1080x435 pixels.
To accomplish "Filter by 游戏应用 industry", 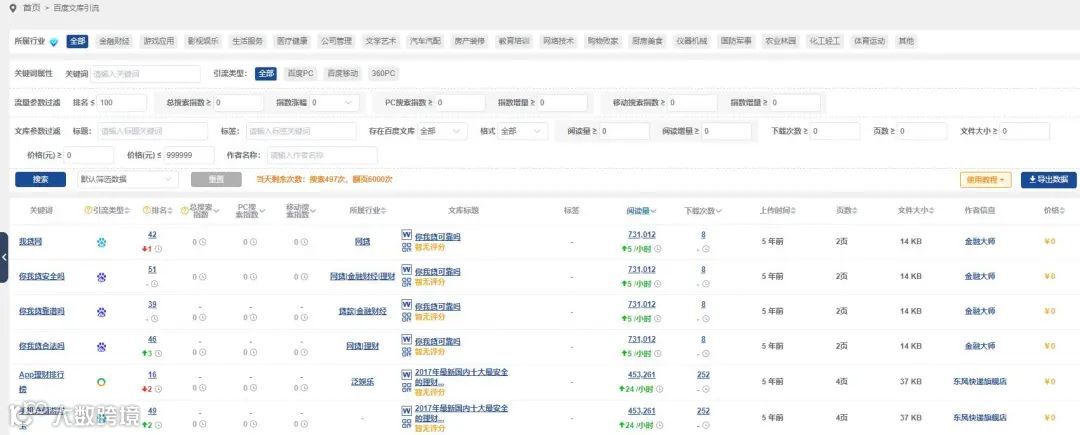I will 158,41.
